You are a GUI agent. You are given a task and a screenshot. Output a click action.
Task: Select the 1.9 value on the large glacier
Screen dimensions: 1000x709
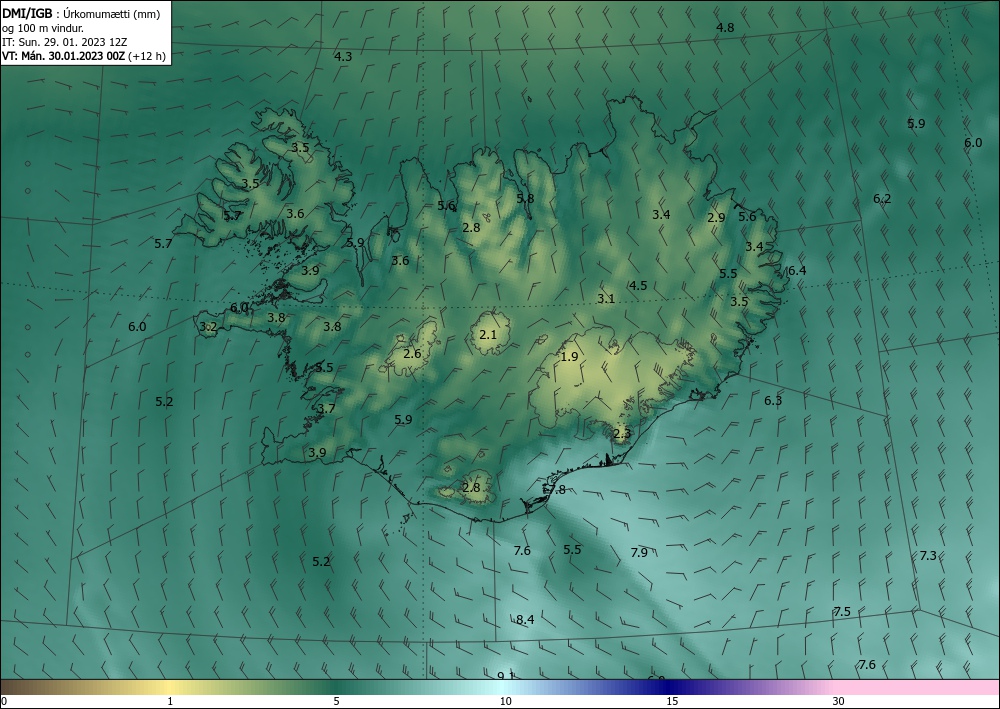pyautogui.click(x=569, y=356)
